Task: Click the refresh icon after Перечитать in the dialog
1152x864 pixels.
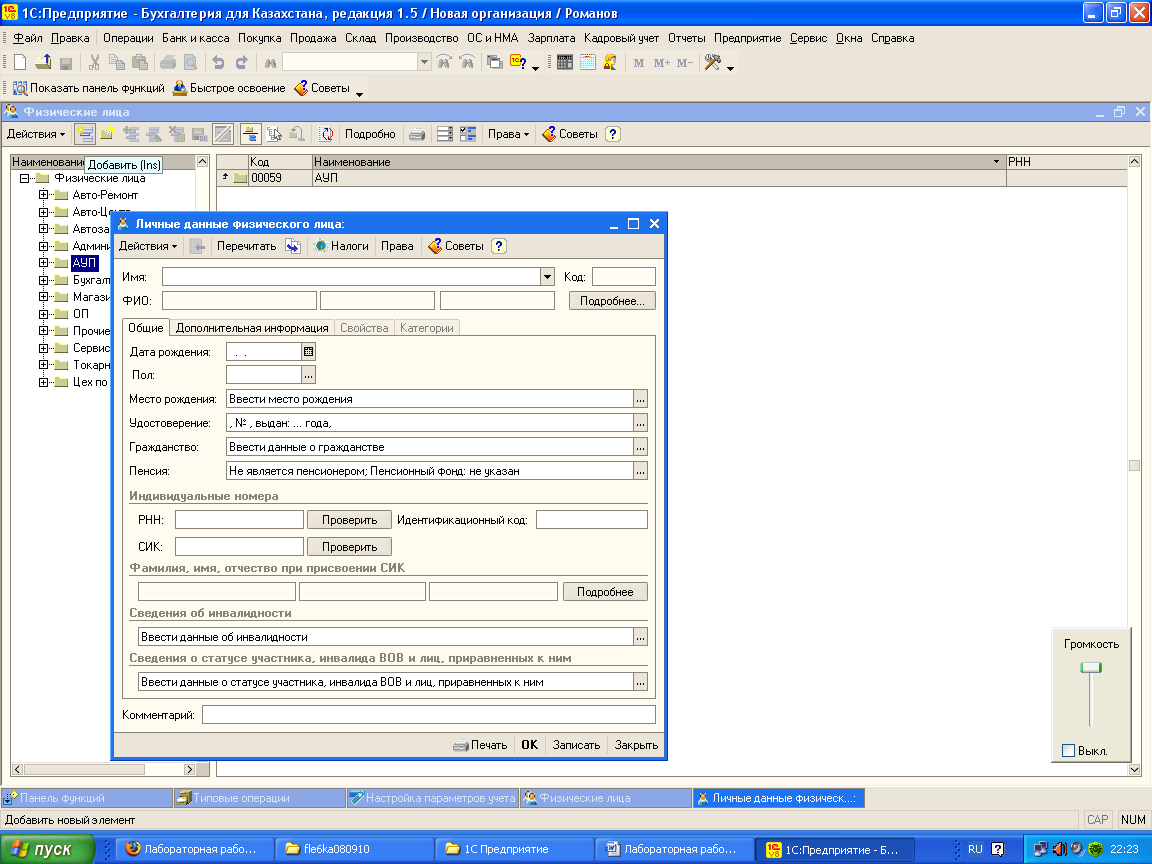Action: [x=293, y=246]
